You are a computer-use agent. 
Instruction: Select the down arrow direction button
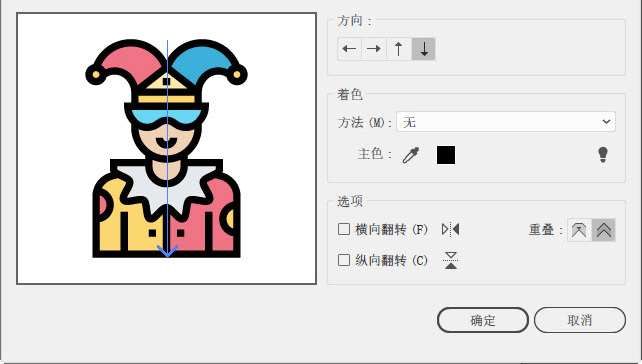coord(424,49)
